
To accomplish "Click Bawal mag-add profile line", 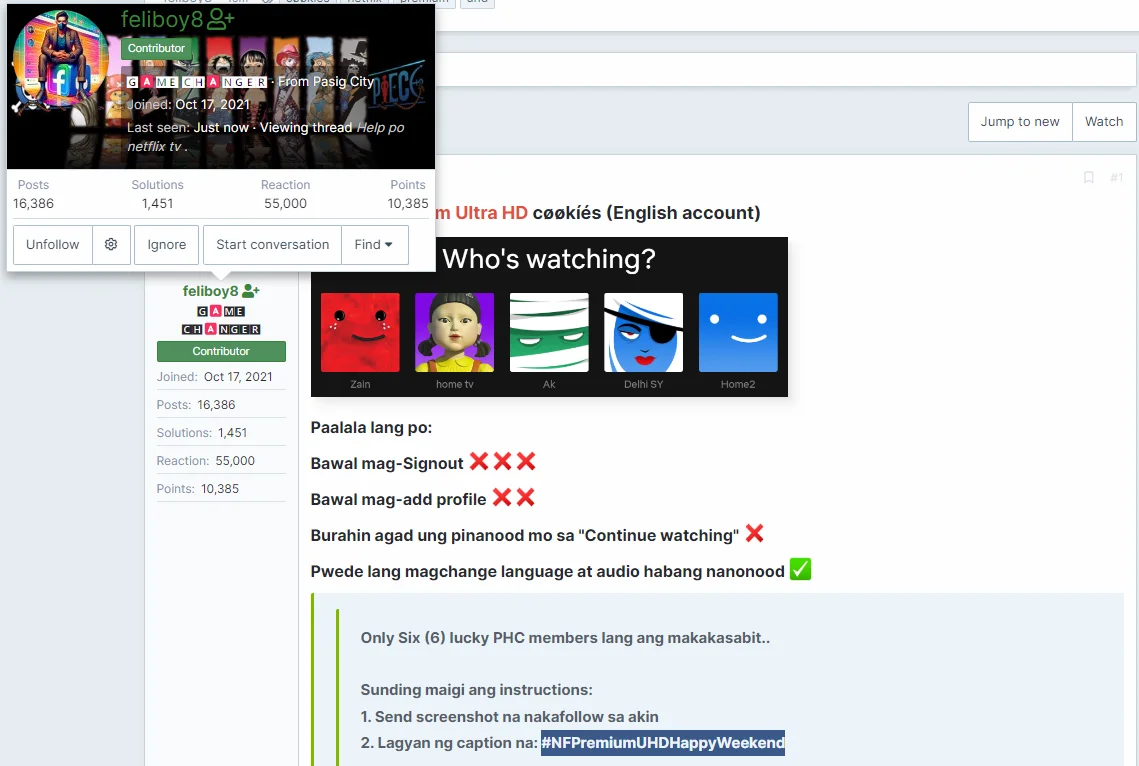I will pyautogui.click(x=423, y=499).
